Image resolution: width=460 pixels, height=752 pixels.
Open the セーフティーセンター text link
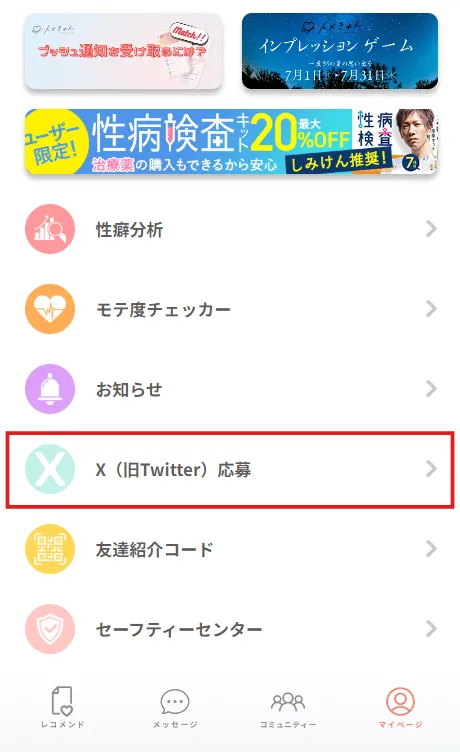pos(179,629)
